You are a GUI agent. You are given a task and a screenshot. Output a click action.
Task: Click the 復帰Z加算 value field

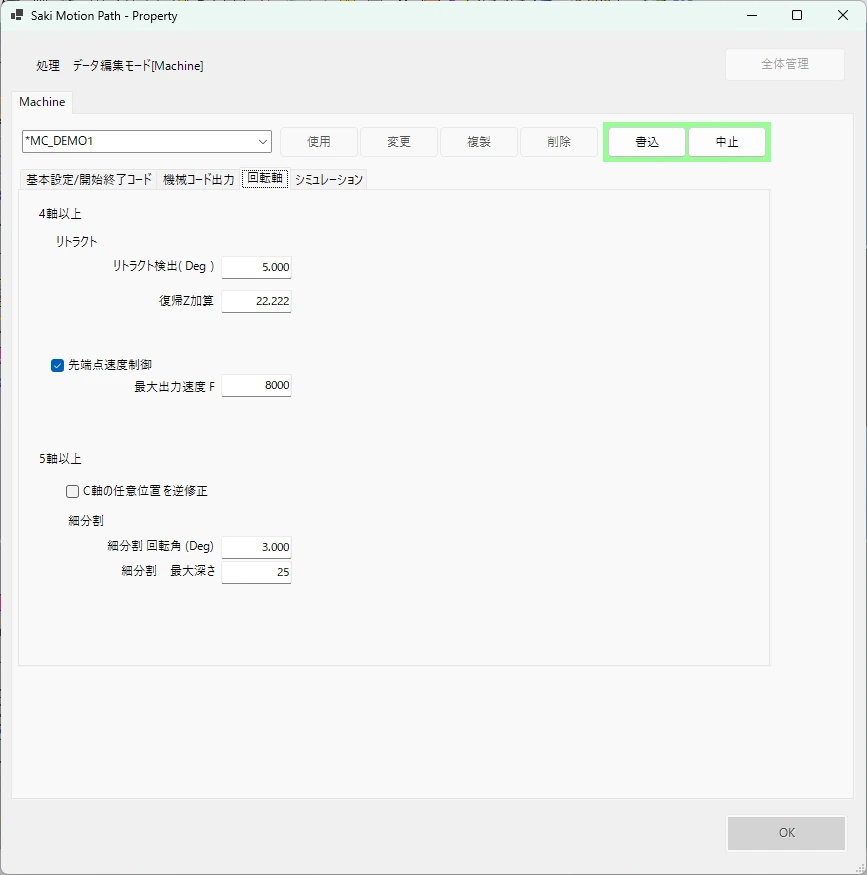[x=256, y=301]
